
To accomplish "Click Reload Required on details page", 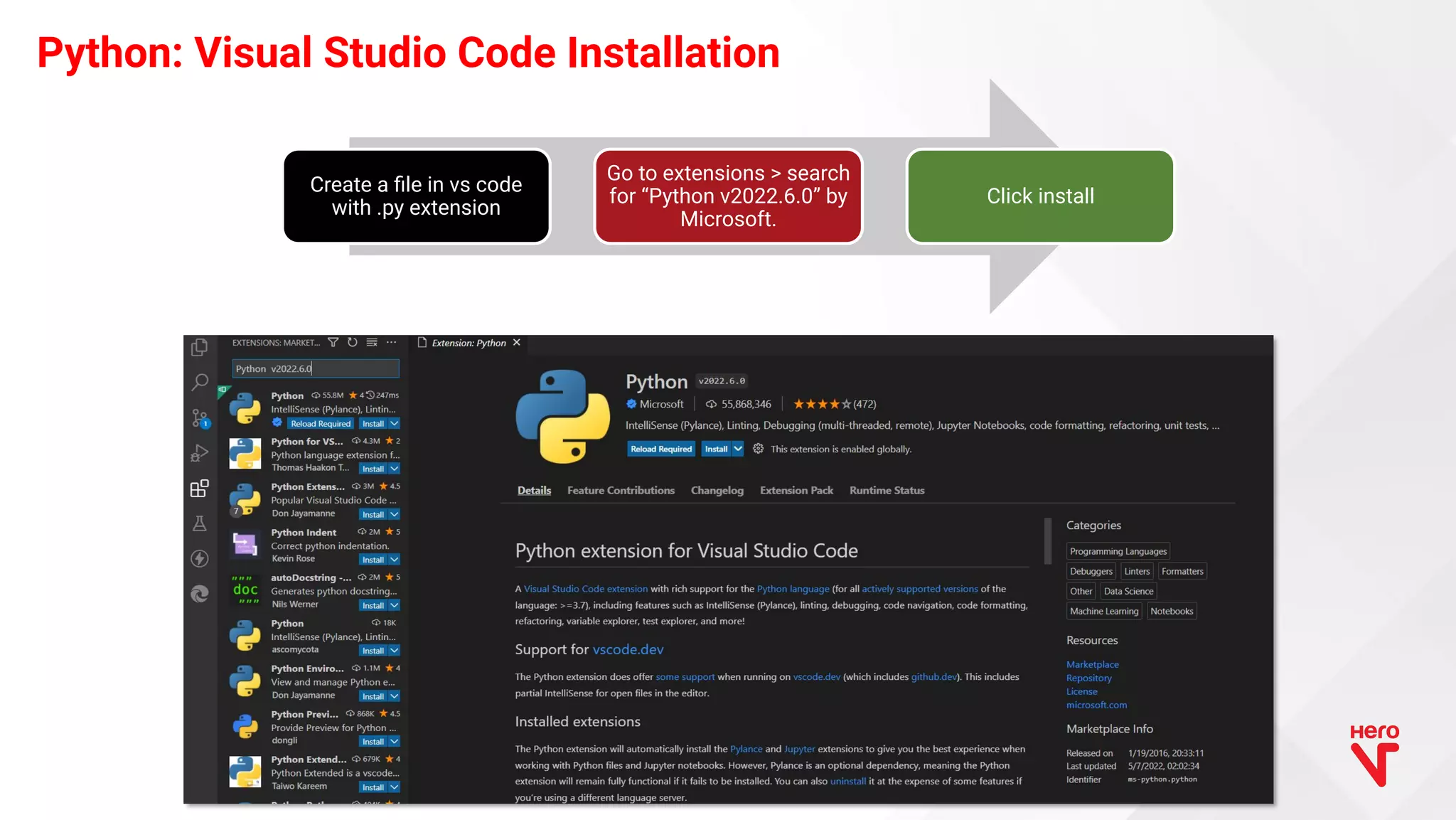I will point(661,449).
